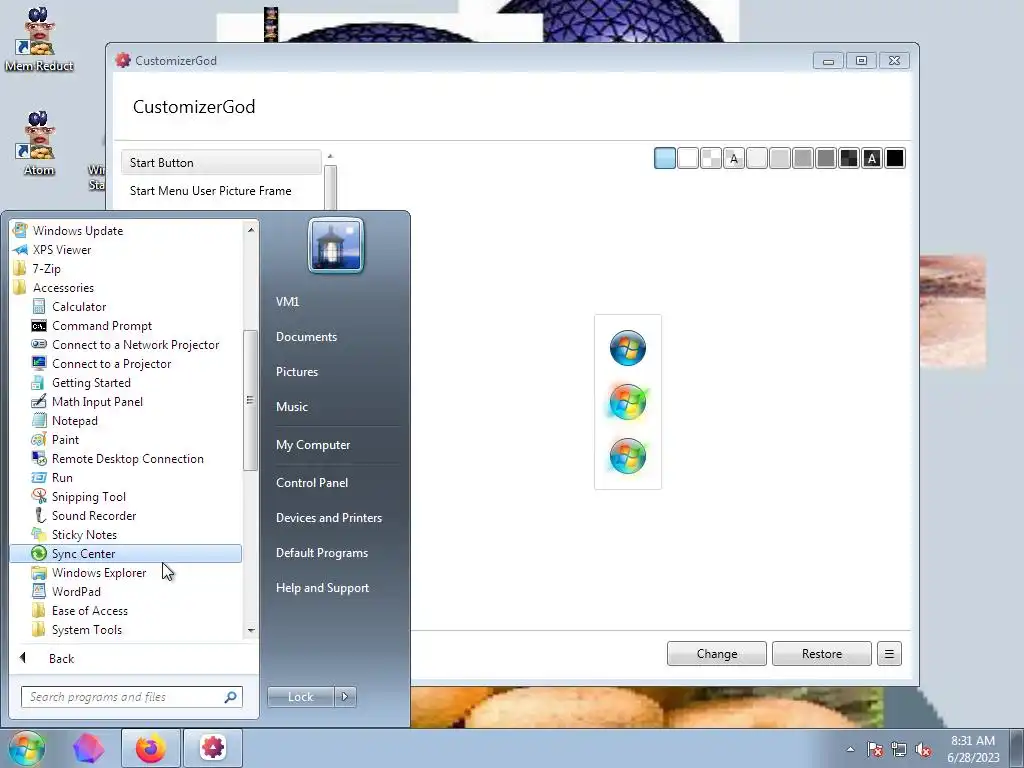Select Start Button category in CustomizerGod
The width and height of the screenshot is (1024, 768).
(x=221, y=163)
